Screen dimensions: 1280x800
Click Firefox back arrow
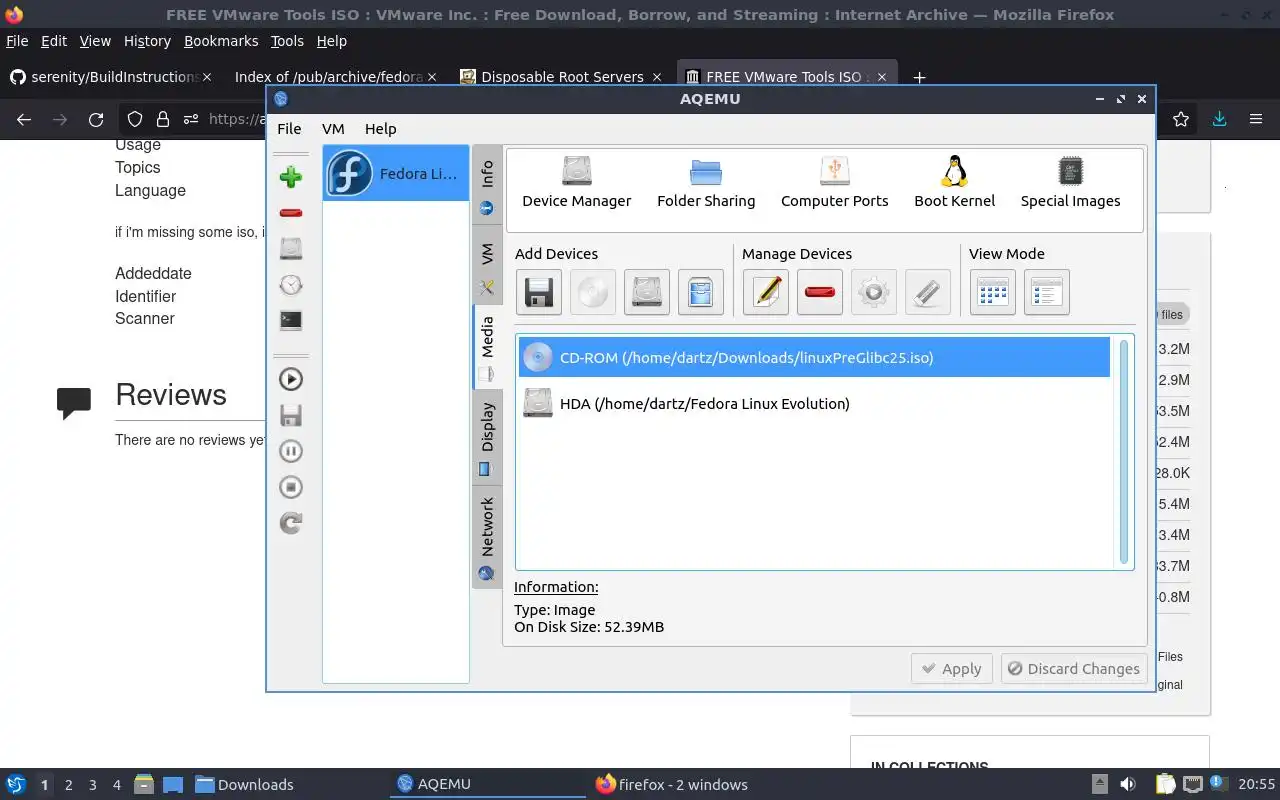(x=24, y=119)
